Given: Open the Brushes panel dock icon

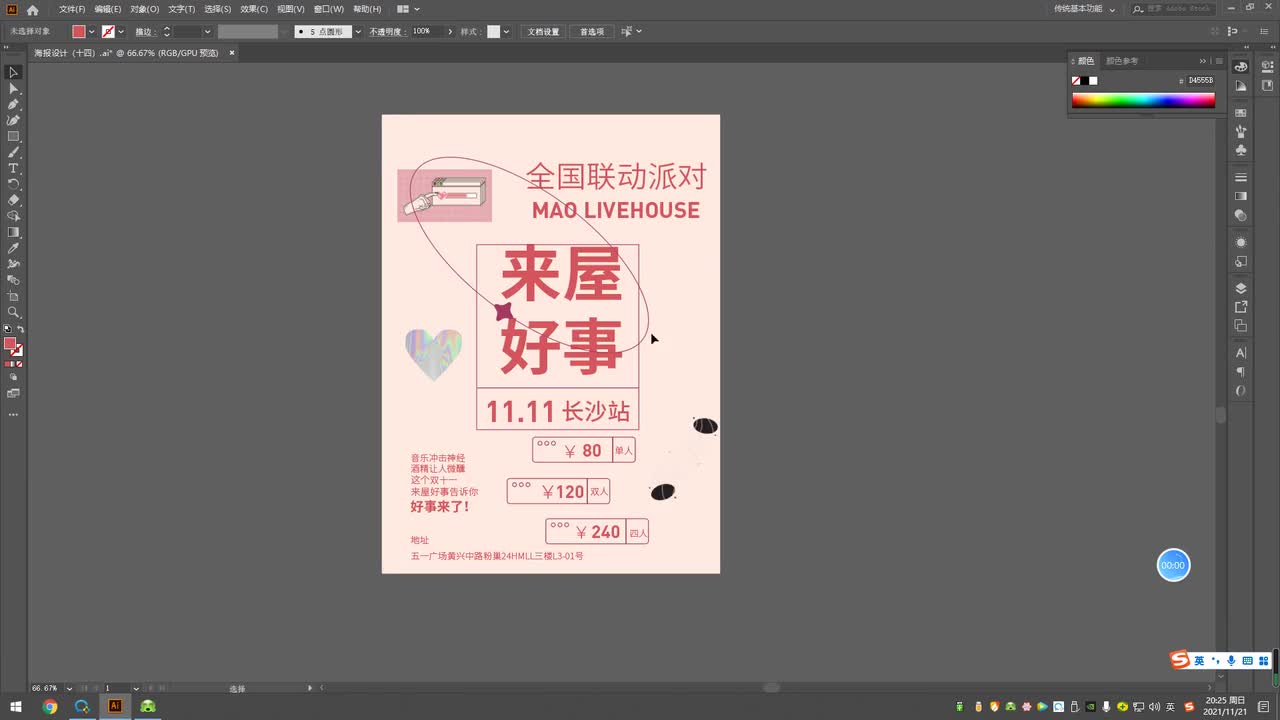Looking at the screenshot, I should click(x=1241, y=131).
